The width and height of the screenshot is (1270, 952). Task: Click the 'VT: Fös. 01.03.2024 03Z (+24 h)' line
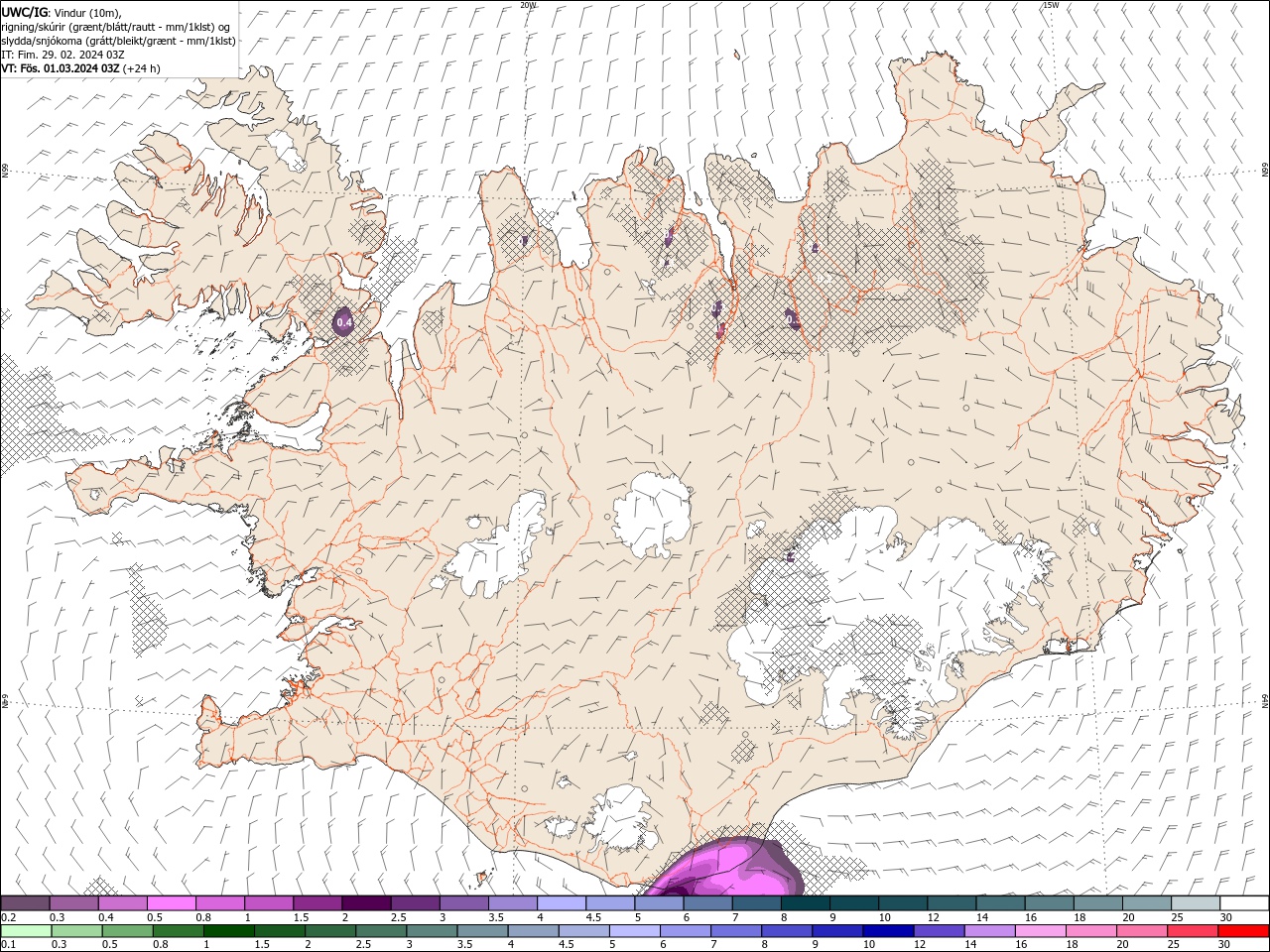pos(81,68)
